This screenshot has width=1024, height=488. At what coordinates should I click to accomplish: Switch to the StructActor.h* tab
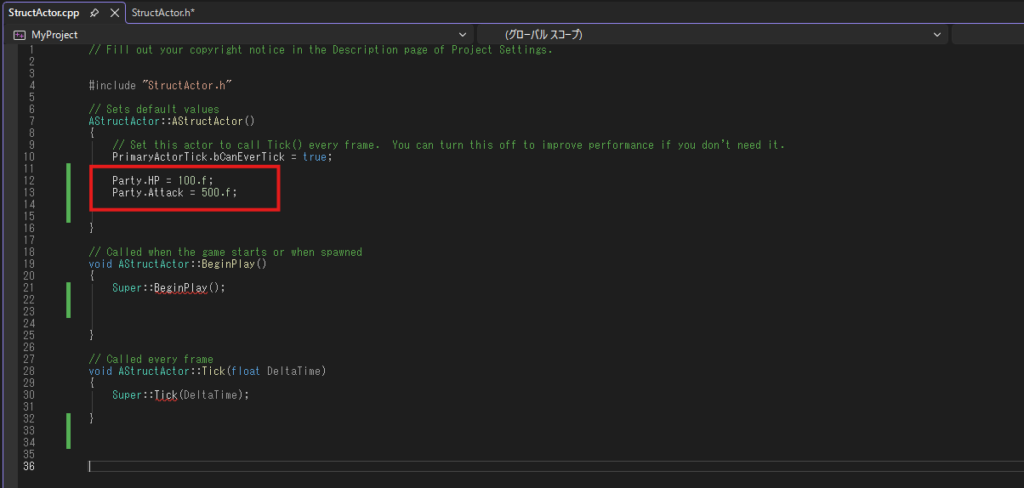coord(165,12)
